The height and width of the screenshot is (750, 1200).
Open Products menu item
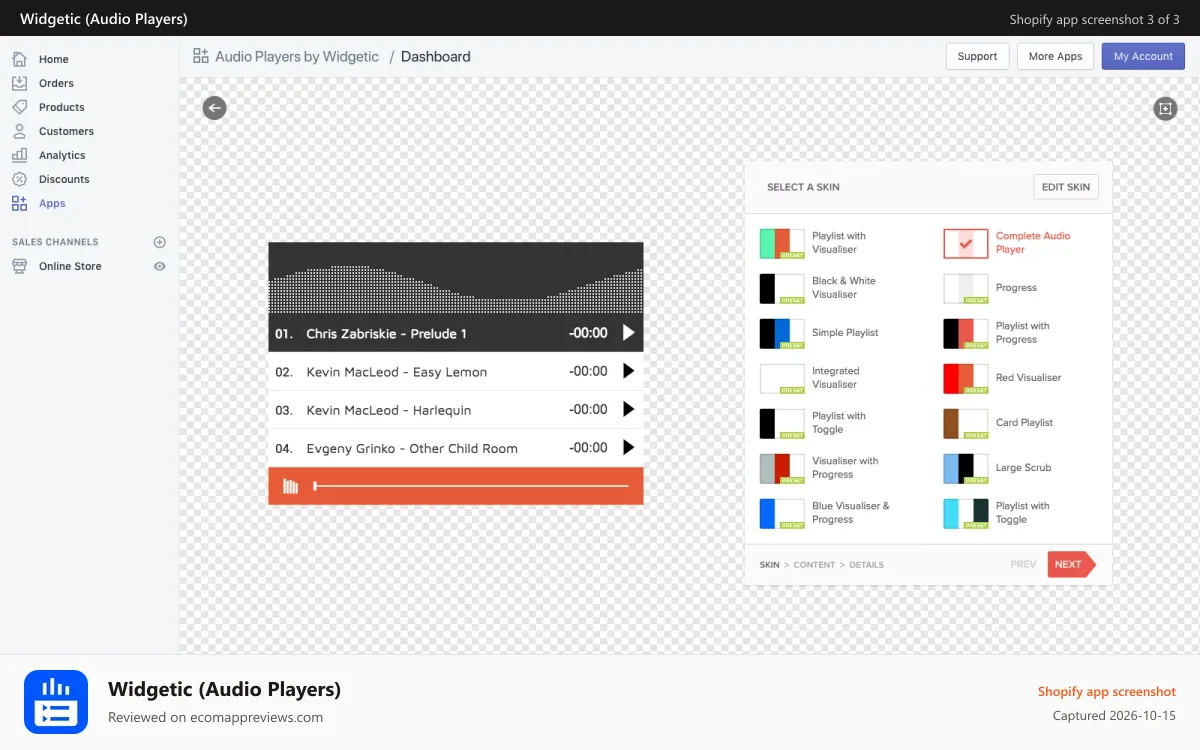pos(62,107)
